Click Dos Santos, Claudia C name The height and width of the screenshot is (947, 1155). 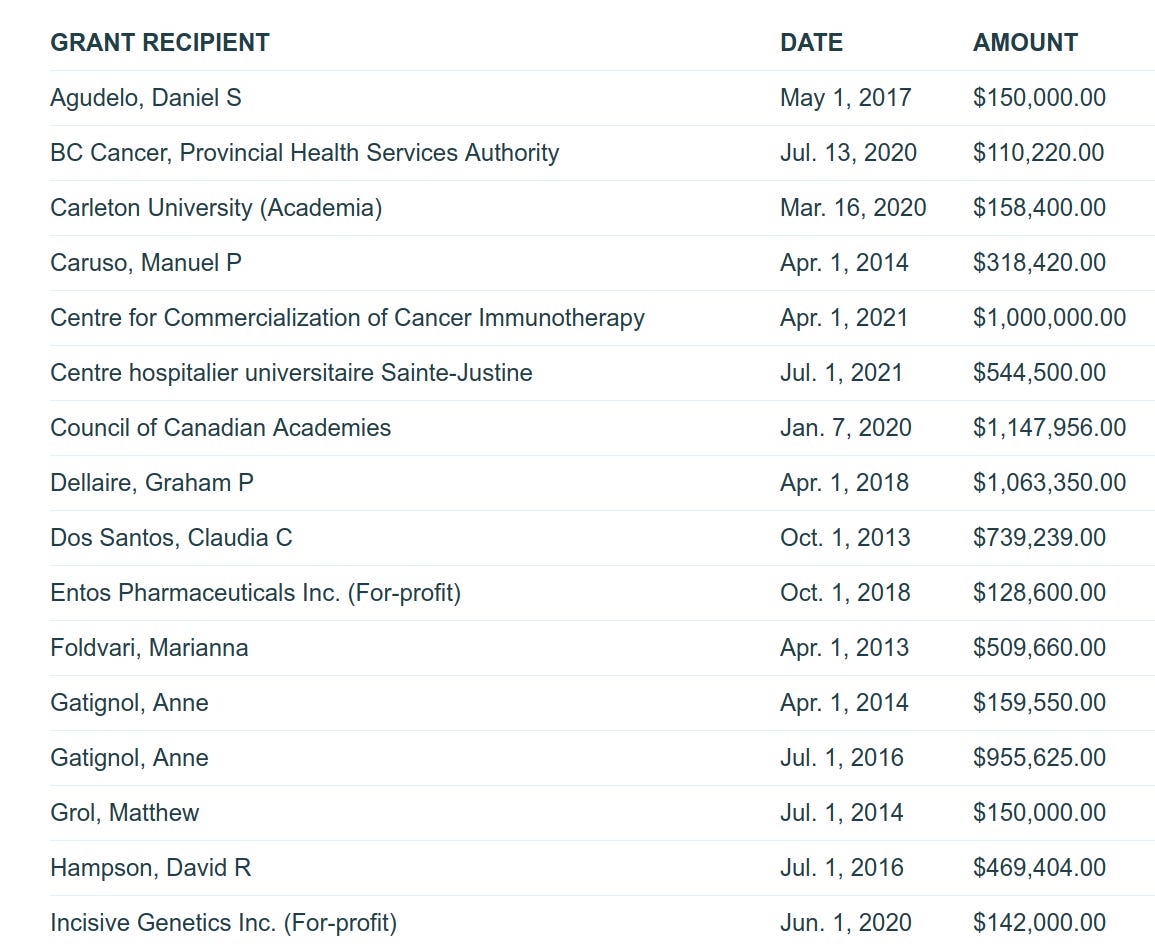point(171,538)
